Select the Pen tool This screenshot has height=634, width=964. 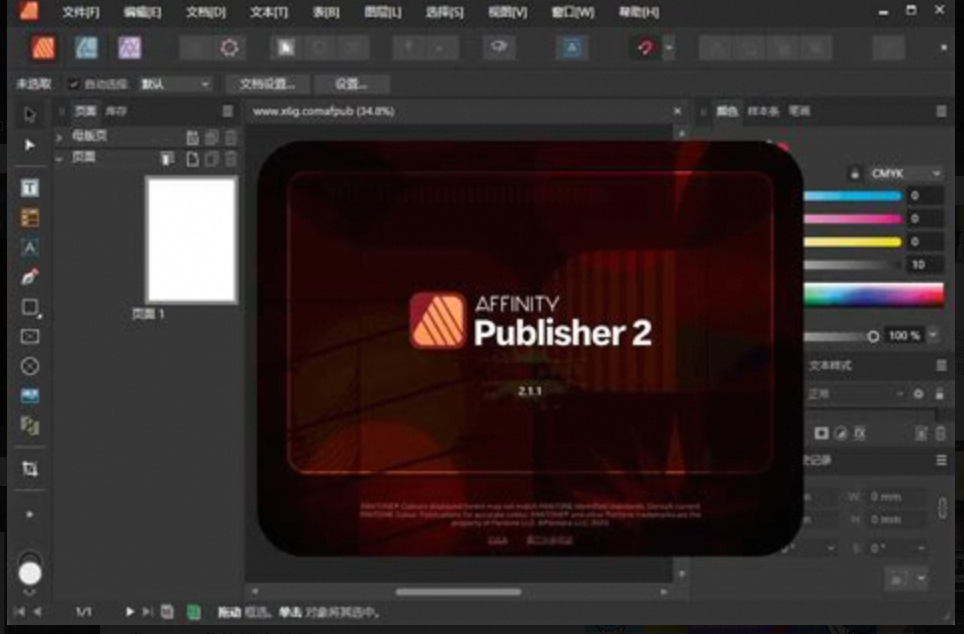pyautogui.click(x=30, y=277)
